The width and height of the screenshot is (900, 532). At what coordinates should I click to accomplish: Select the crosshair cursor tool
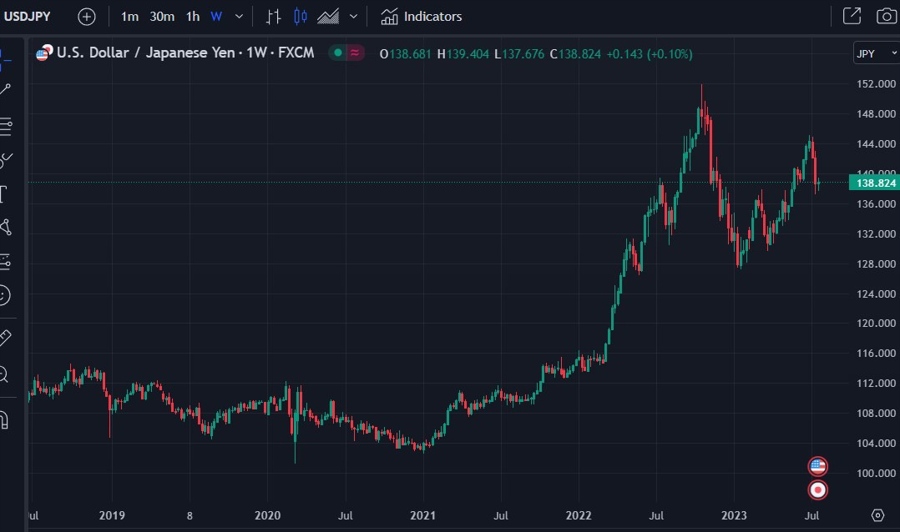click(5, 60)
